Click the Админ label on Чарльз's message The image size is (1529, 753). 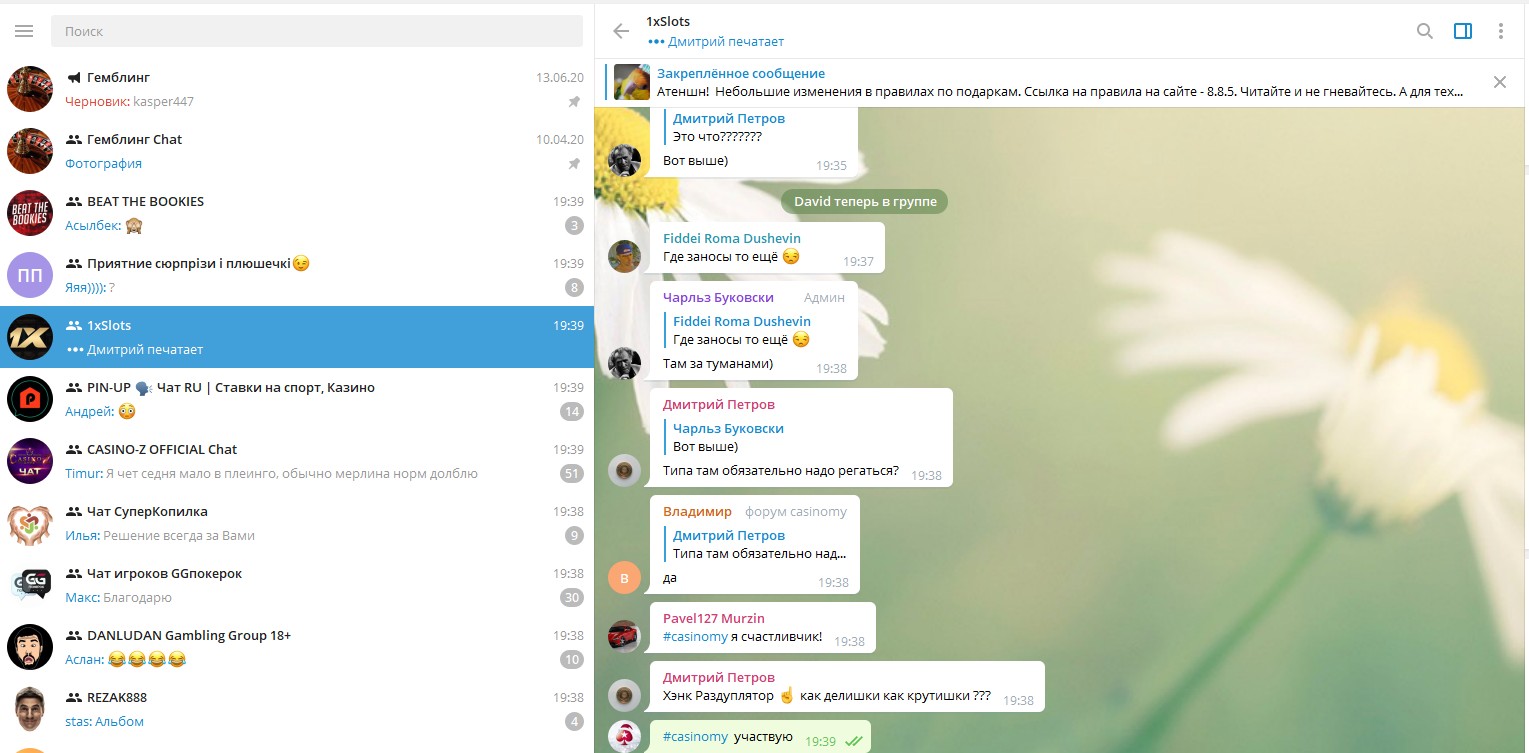(x=824, y=297)
